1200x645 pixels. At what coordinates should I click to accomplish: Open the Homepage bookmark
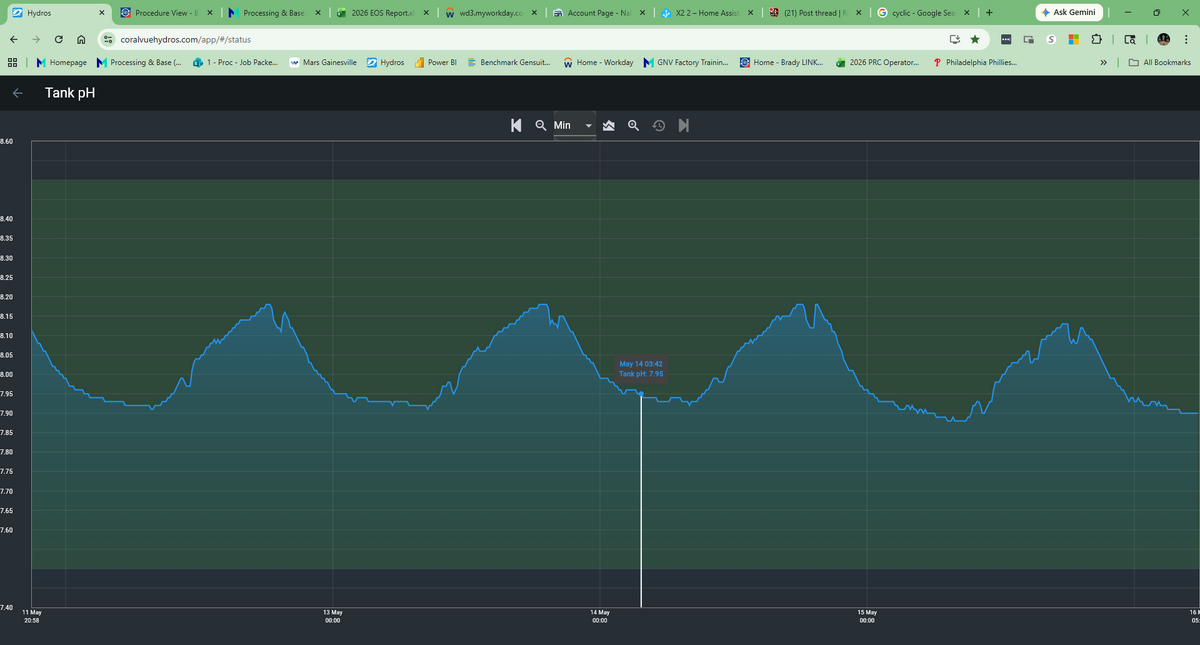(x=61, y=62)
